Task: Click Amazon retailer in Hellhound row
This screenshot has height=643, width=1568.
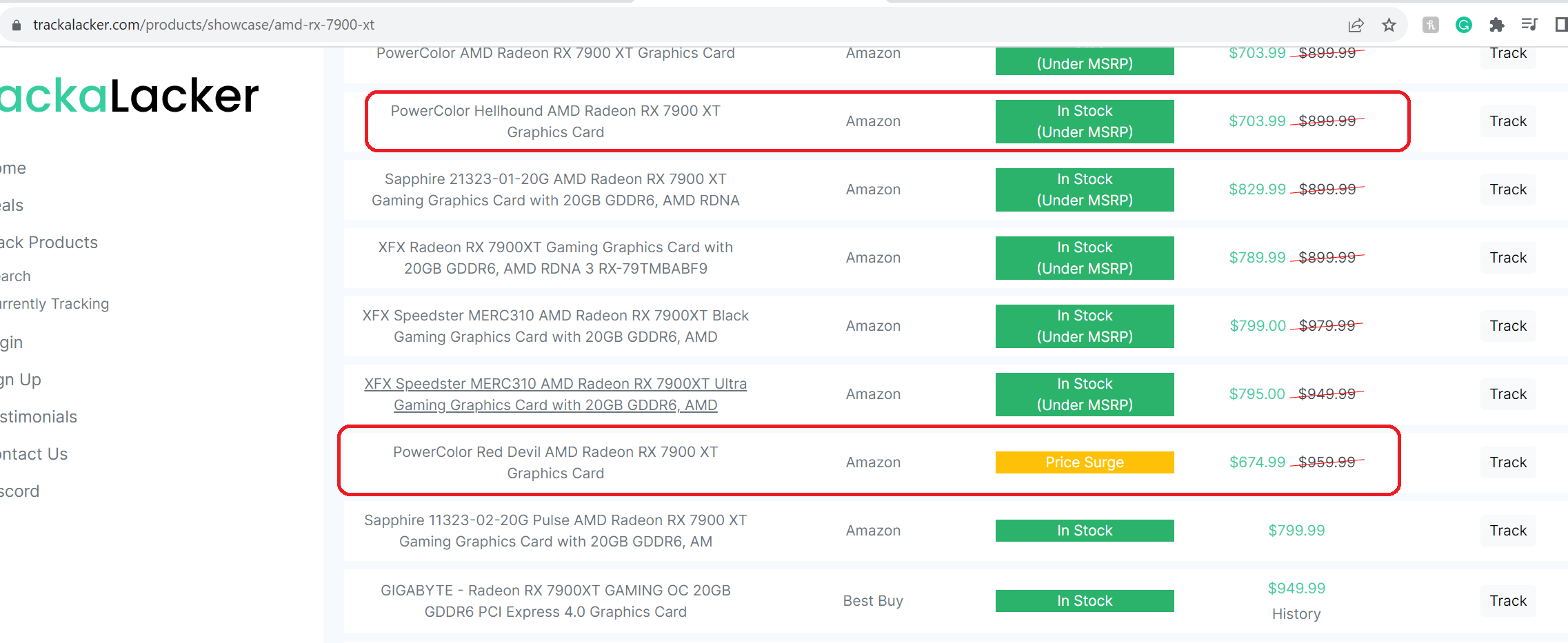Action: pos(873,121)
